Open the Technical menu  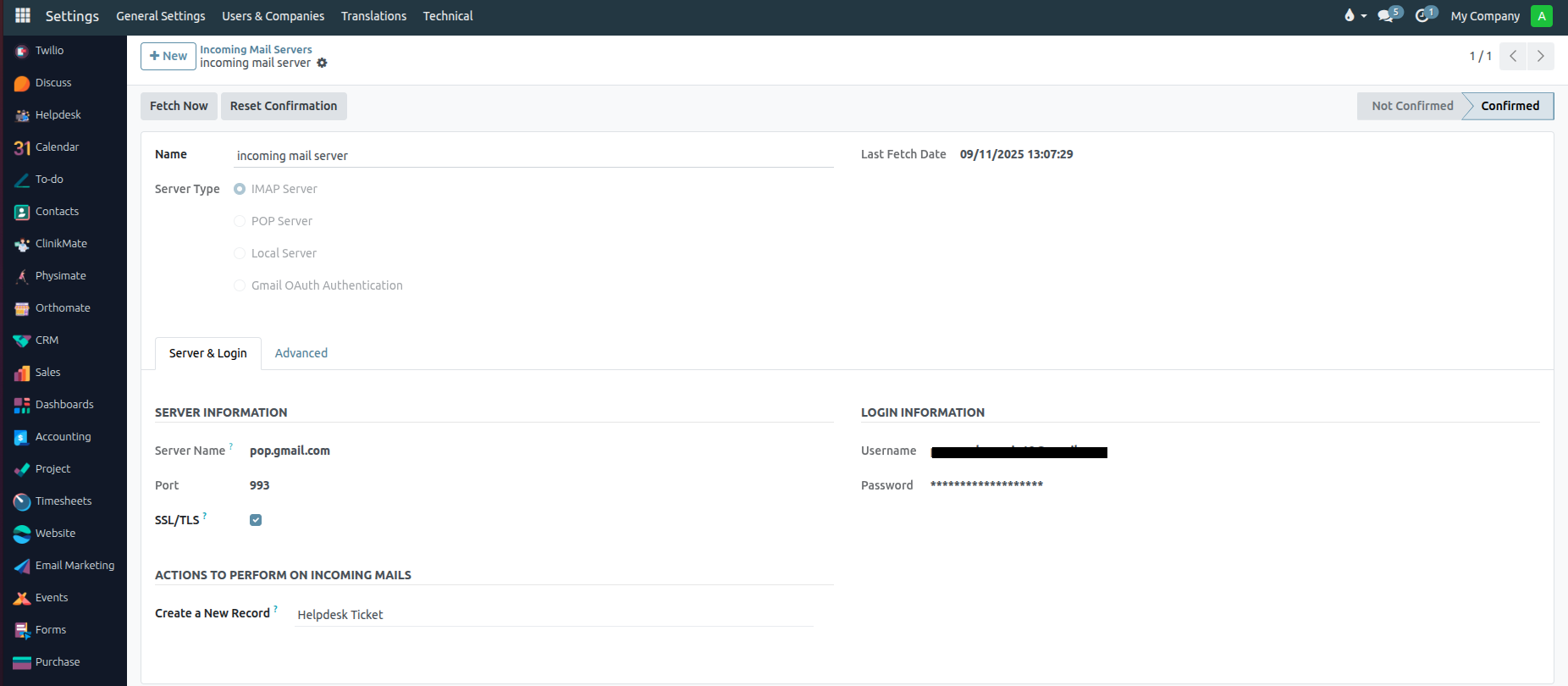click(x=447, y=16)
